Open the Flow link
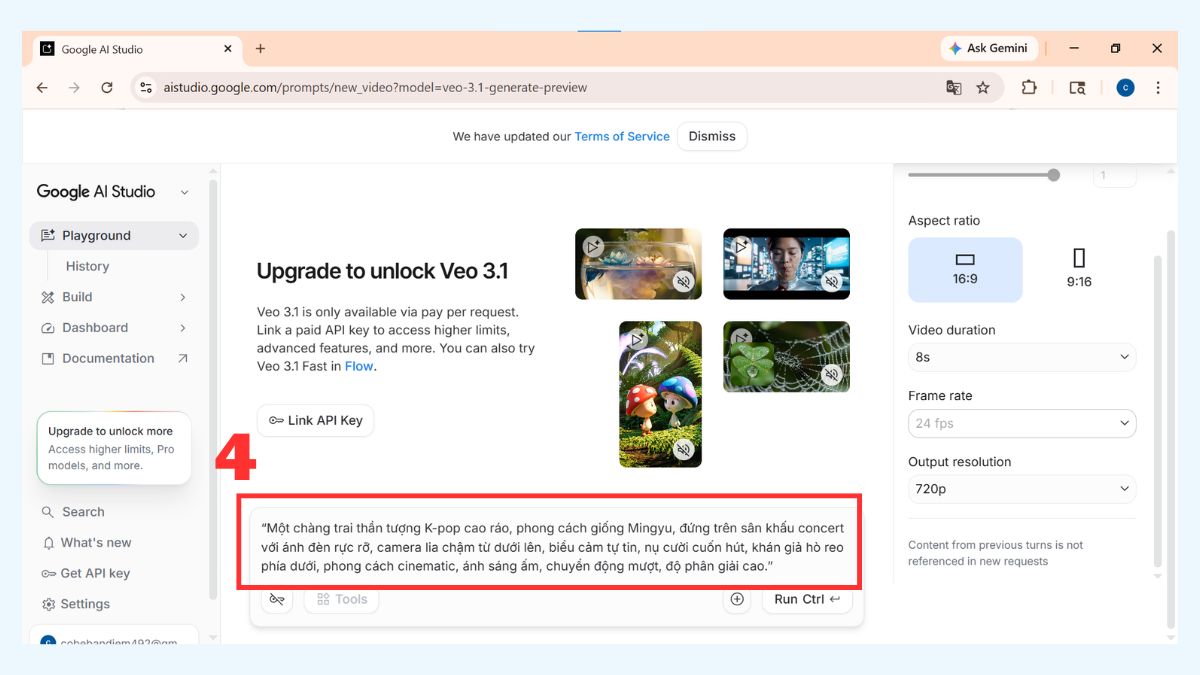1200x675 pixels. pyautogui.click(x=359, y=366)
